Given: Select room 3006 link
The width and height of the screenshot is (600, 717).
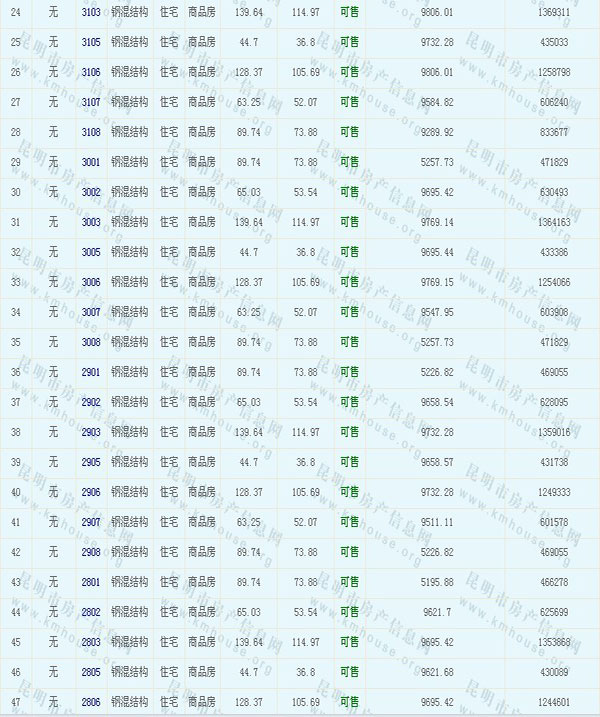Looking at the screenshot, I should [x=90, y=282].
